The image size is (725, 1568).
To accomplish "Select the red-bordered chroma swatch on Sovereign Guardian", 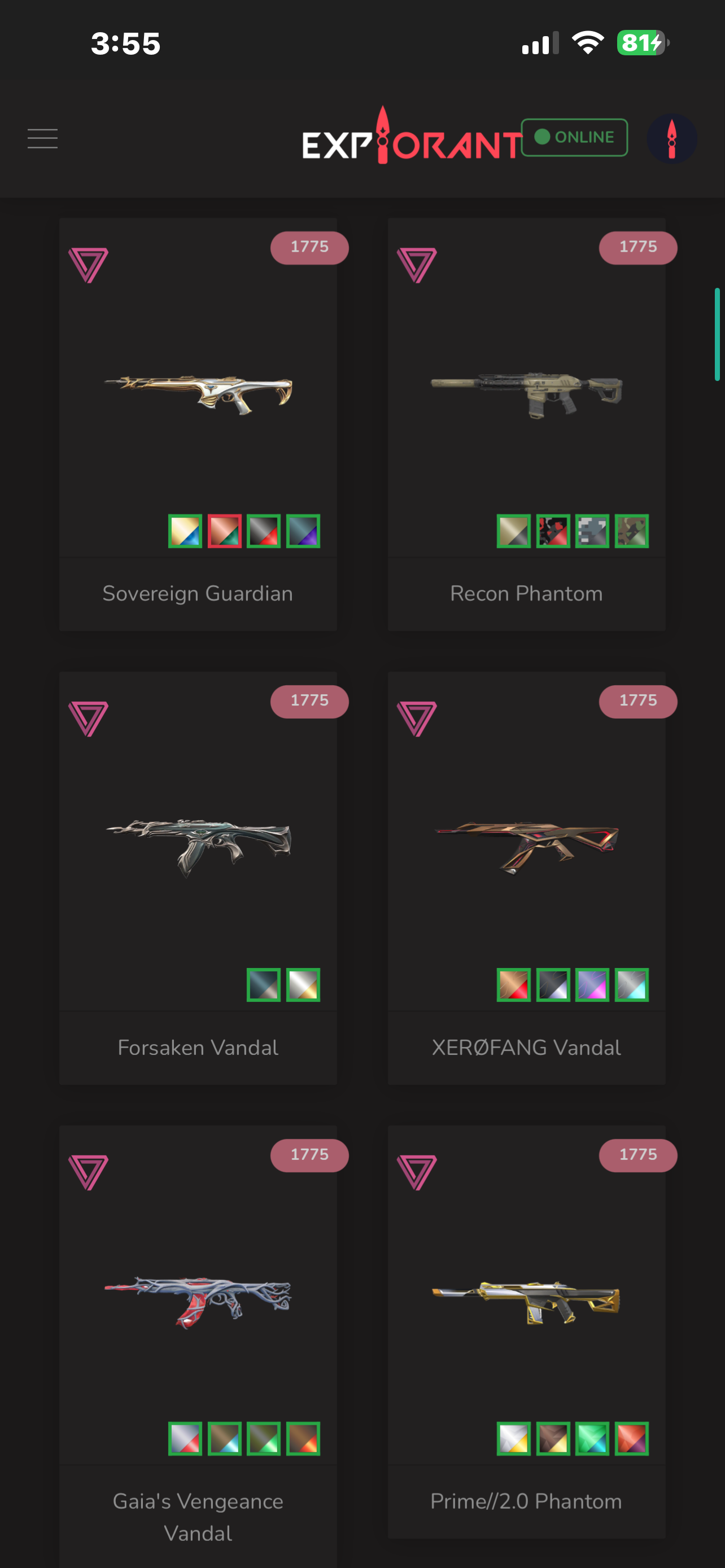I will (x=225, y=531).
